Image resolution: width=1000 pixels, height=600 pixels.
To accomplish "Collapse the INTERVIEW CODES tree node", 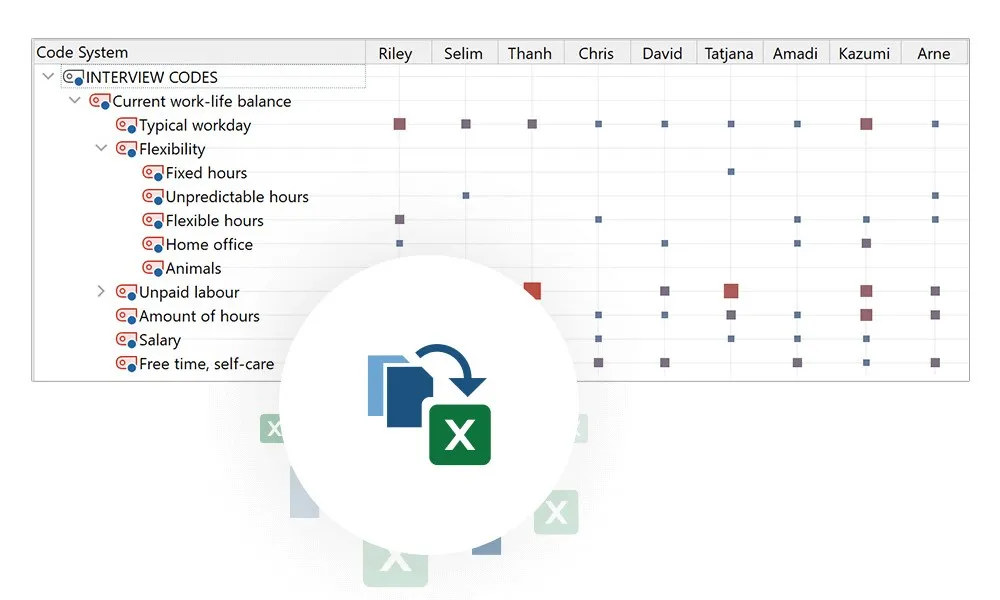I will [48, 77].
